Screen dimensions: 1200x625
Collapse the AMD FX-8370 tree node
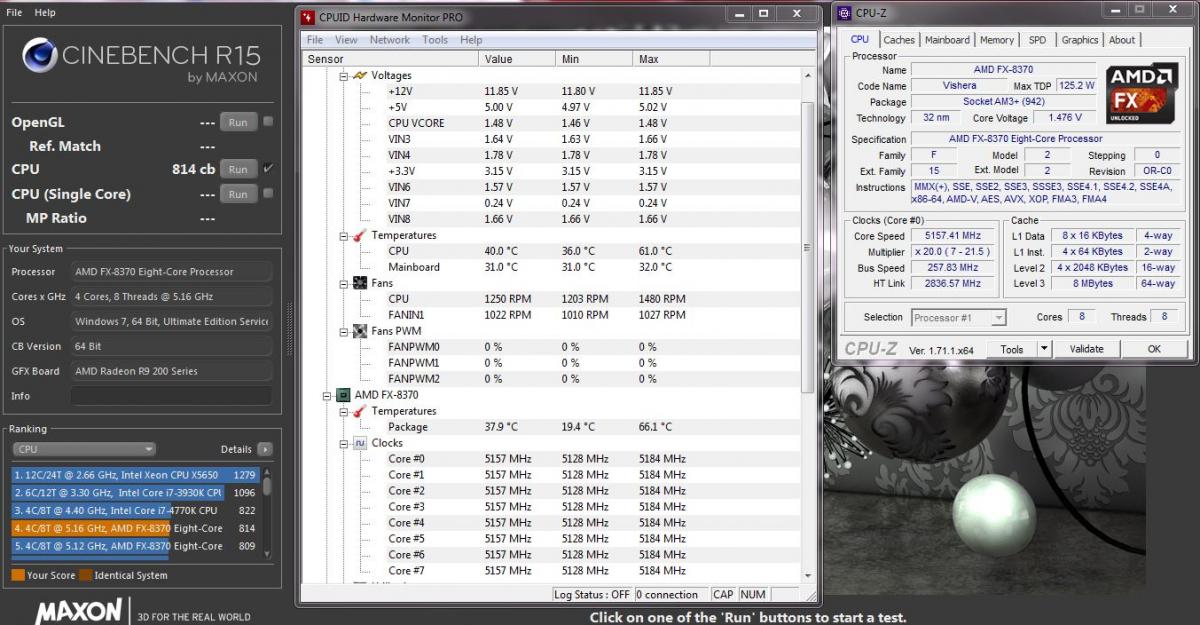click(327, 395)
